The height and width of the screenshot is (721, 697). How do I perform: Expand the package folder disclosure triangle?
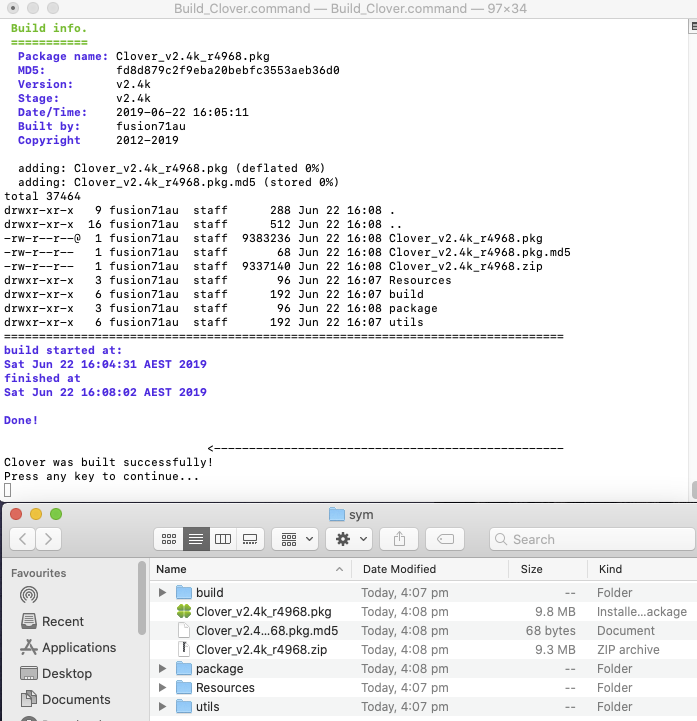click(162, 669)
